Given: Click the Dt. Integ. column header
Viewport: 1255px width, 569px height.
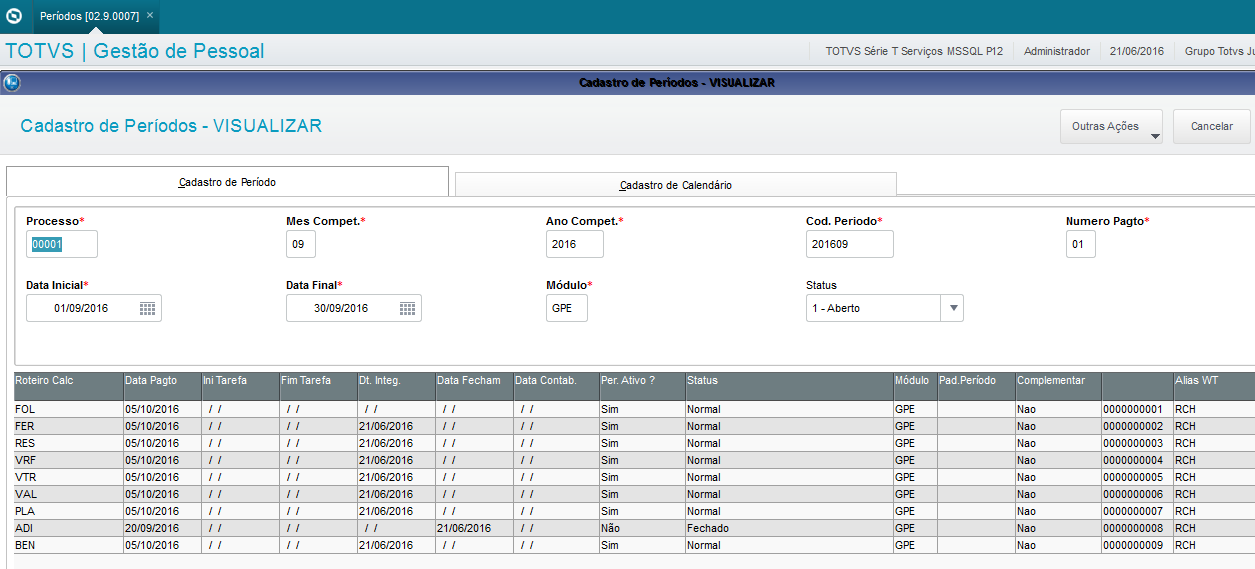Looking at the screenshot, I should coord(396,387).
